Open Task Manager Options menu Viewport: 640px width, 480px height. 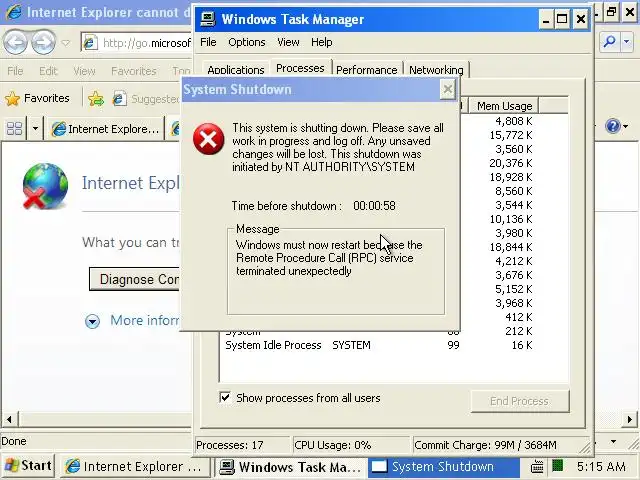[x=247, y=42]
